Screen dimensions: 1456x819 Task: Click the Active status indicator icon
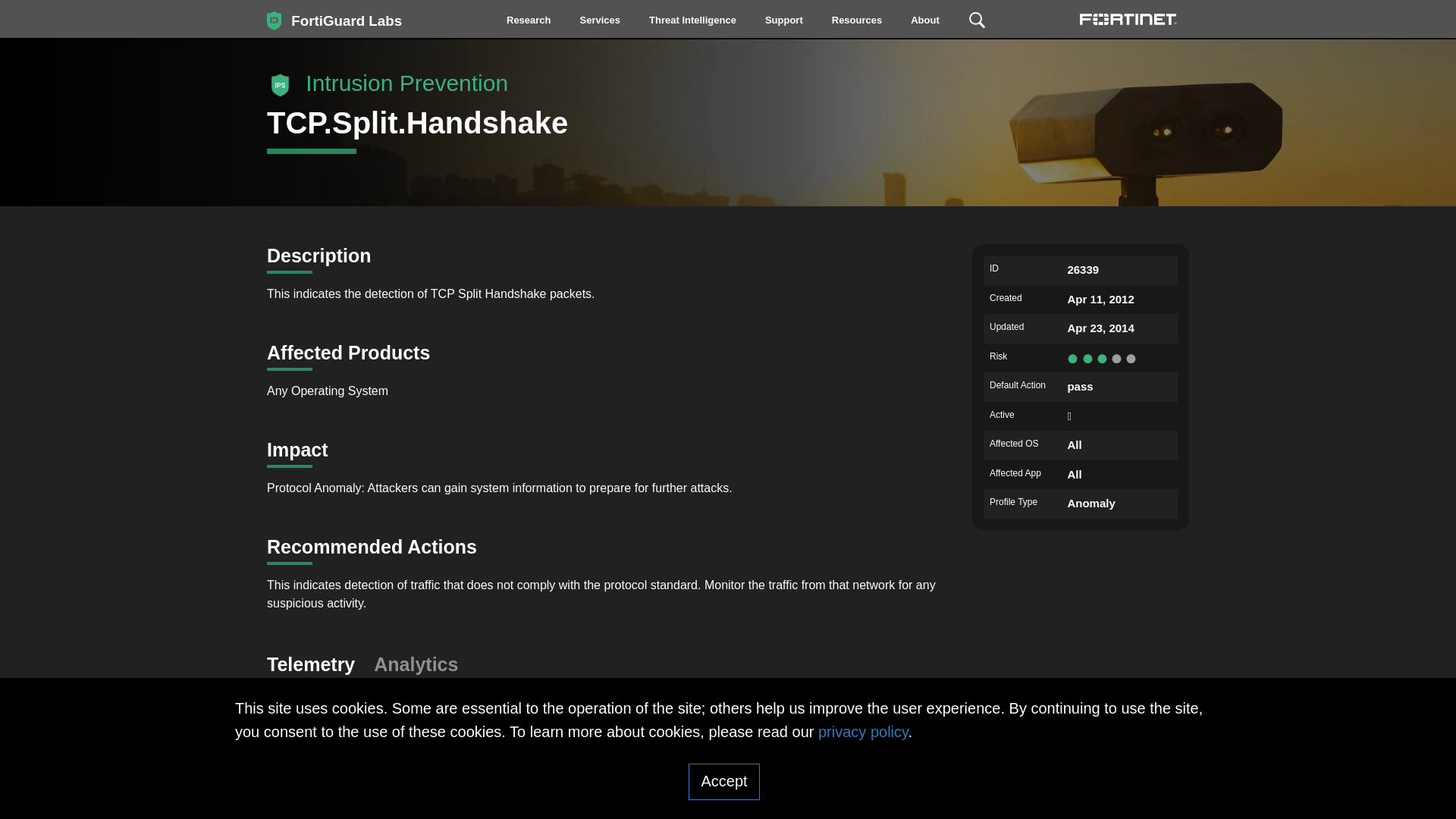[1069, 416]
